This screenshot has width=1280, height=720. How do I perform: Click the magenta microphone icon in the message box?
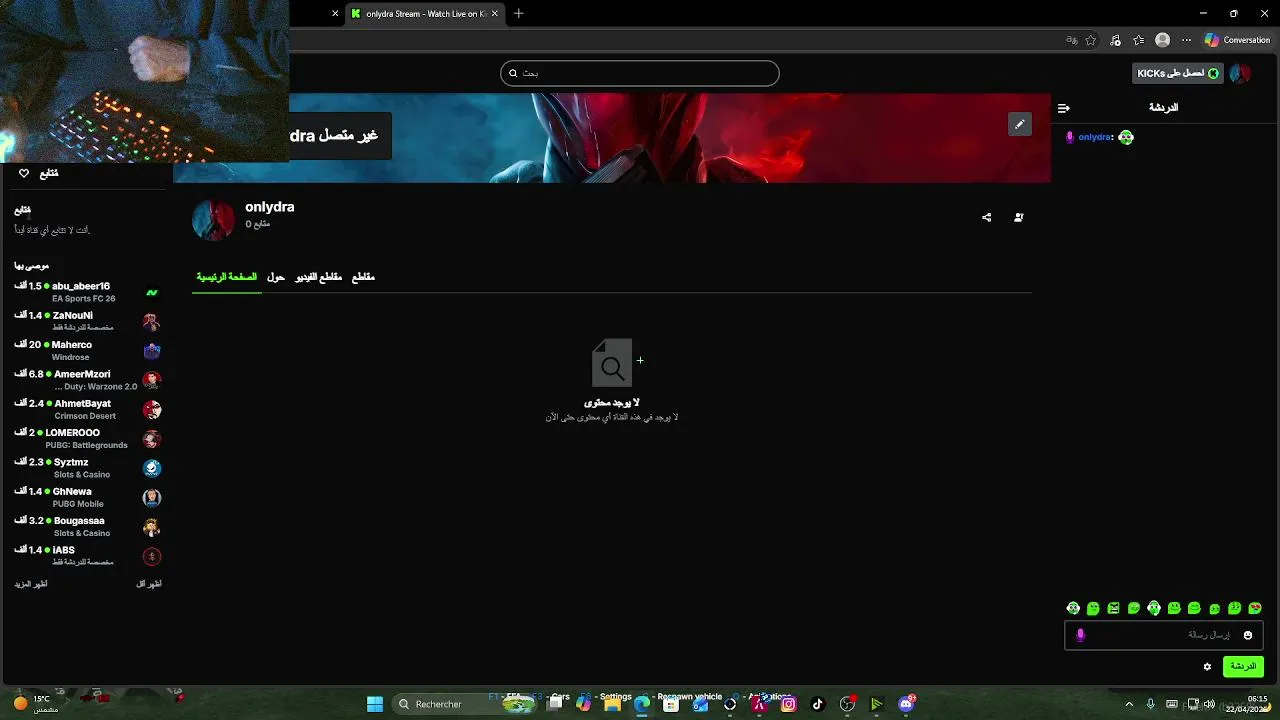click(1080, 635)
